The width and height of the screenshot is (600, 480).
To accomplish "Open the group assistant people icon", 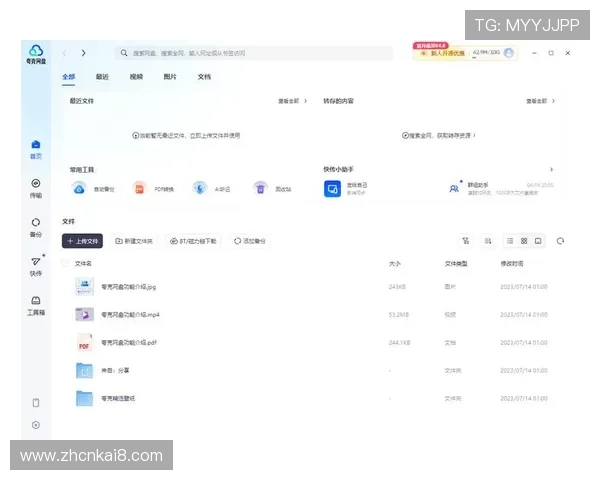I will click(x=454, y=189).
